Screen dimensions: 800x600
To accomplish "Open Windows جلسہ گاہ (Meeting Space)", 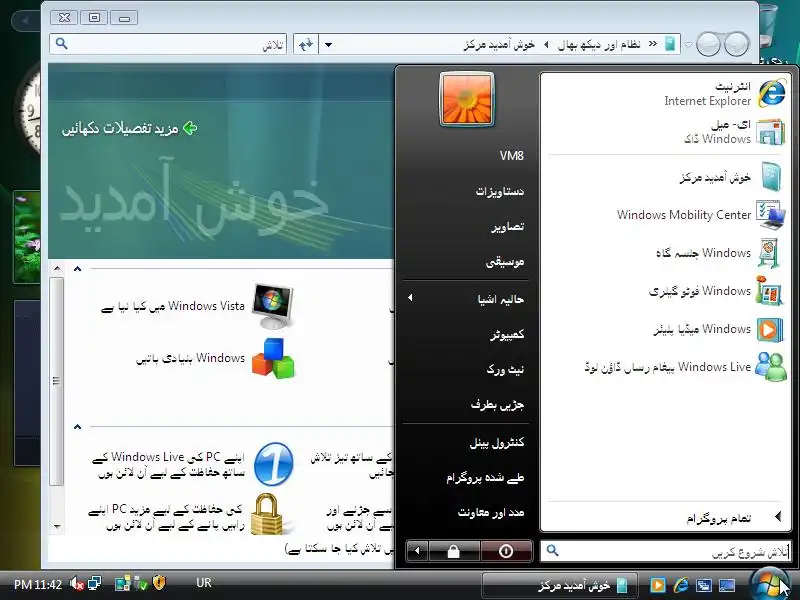I will (x=665, y=253).
